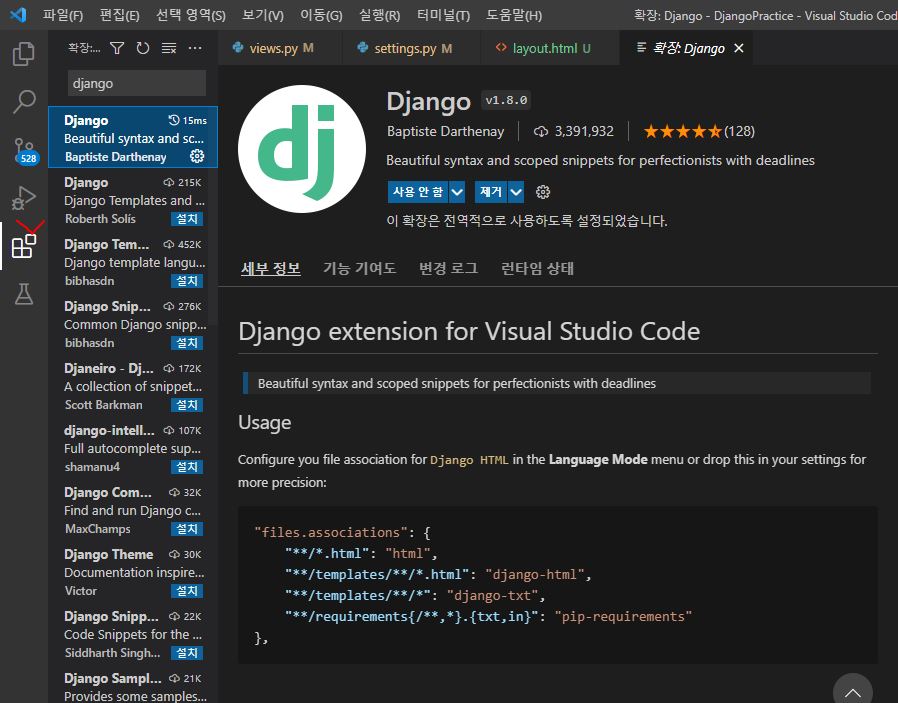Click the scroll to top arrow button
The width and height of the screenshot is (898, 703).
tap(852, 691)
